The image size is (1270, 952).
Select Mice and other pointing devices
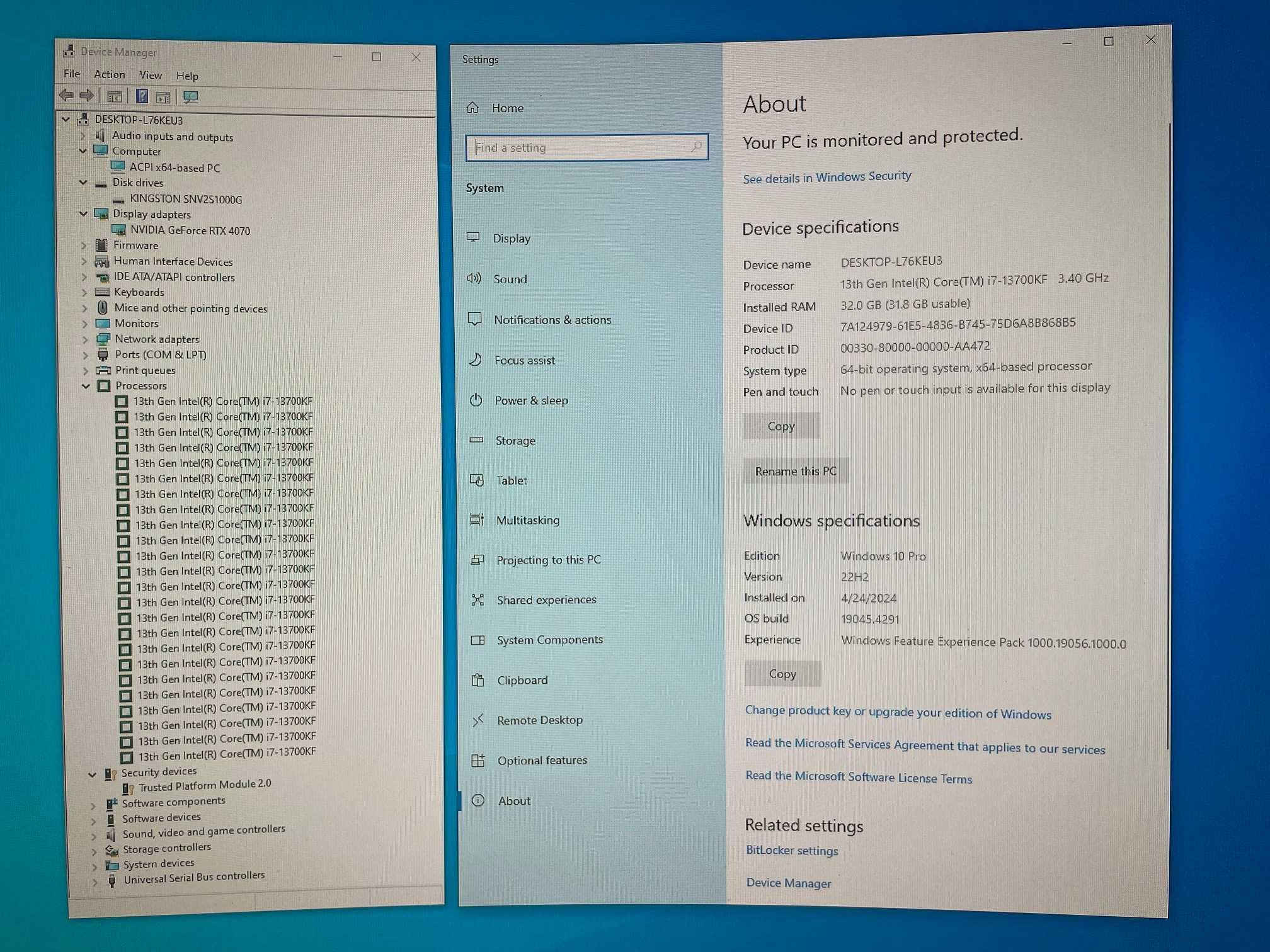point(190,308)
